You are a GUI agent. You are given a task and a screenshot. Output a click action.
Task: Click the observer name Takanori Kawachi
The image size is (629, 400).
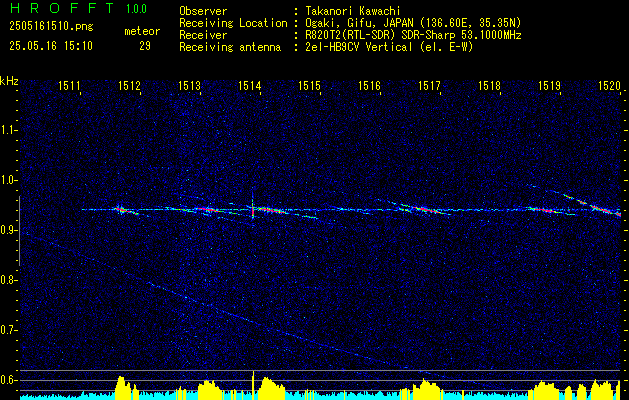point(351,11)
